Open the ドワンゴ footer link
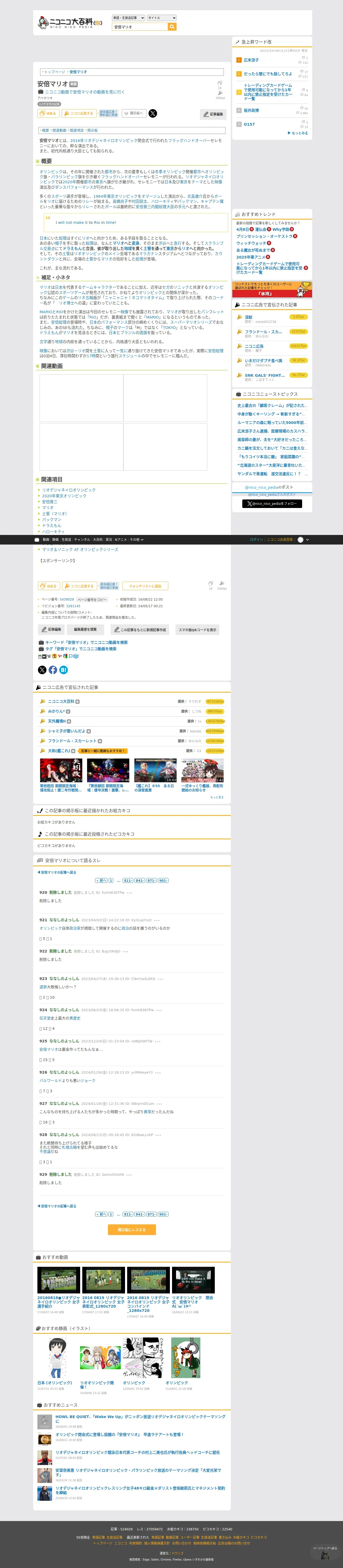 click(x=177, y=1553)
